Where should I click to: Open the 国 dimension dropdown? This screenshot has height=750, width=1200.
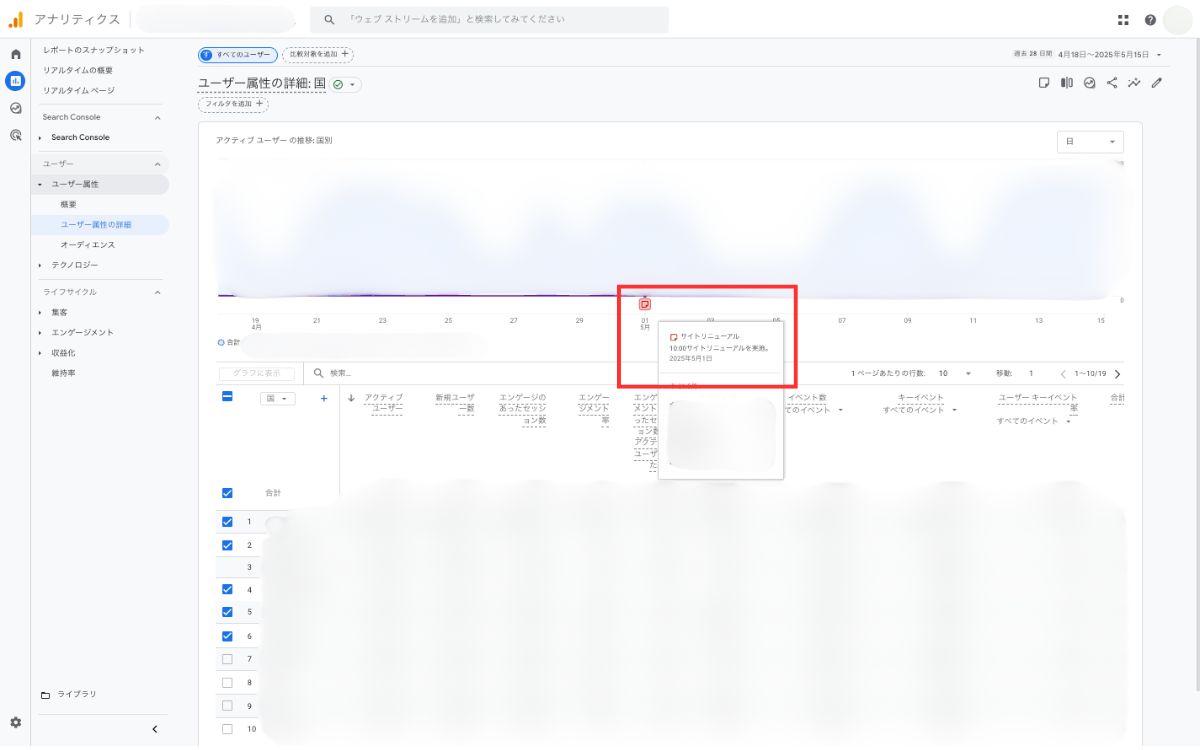(277, 398)
